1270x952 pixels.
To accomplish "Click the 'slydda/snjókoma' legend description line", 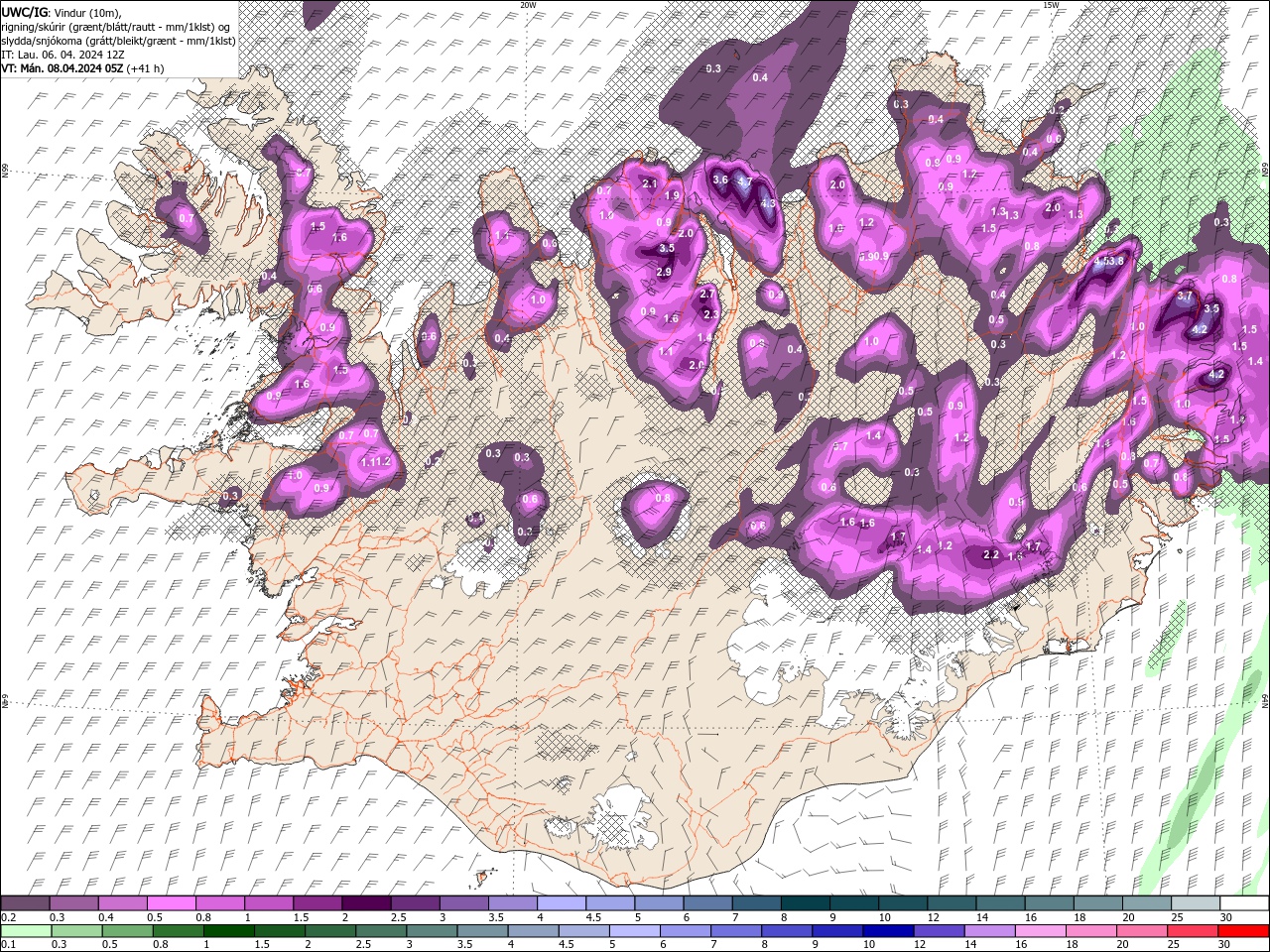I will (x=119, y=41).
